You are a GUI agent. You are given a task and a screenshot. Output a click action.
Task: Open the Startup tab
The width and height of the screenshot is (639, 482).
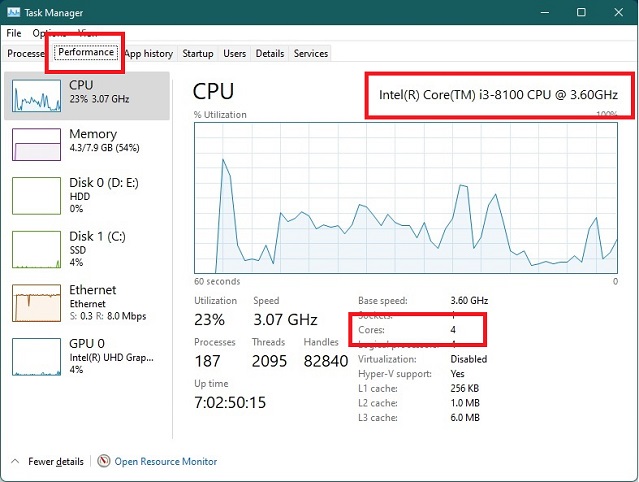tap(198, 53)
